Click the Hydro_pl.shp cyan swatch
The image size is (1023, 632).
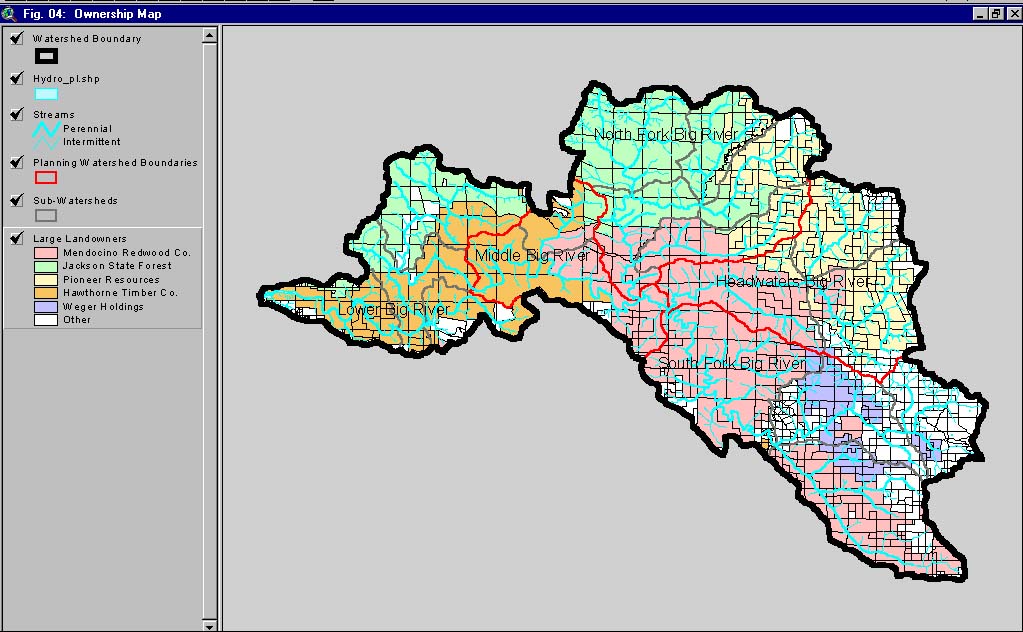click(46, 95)
